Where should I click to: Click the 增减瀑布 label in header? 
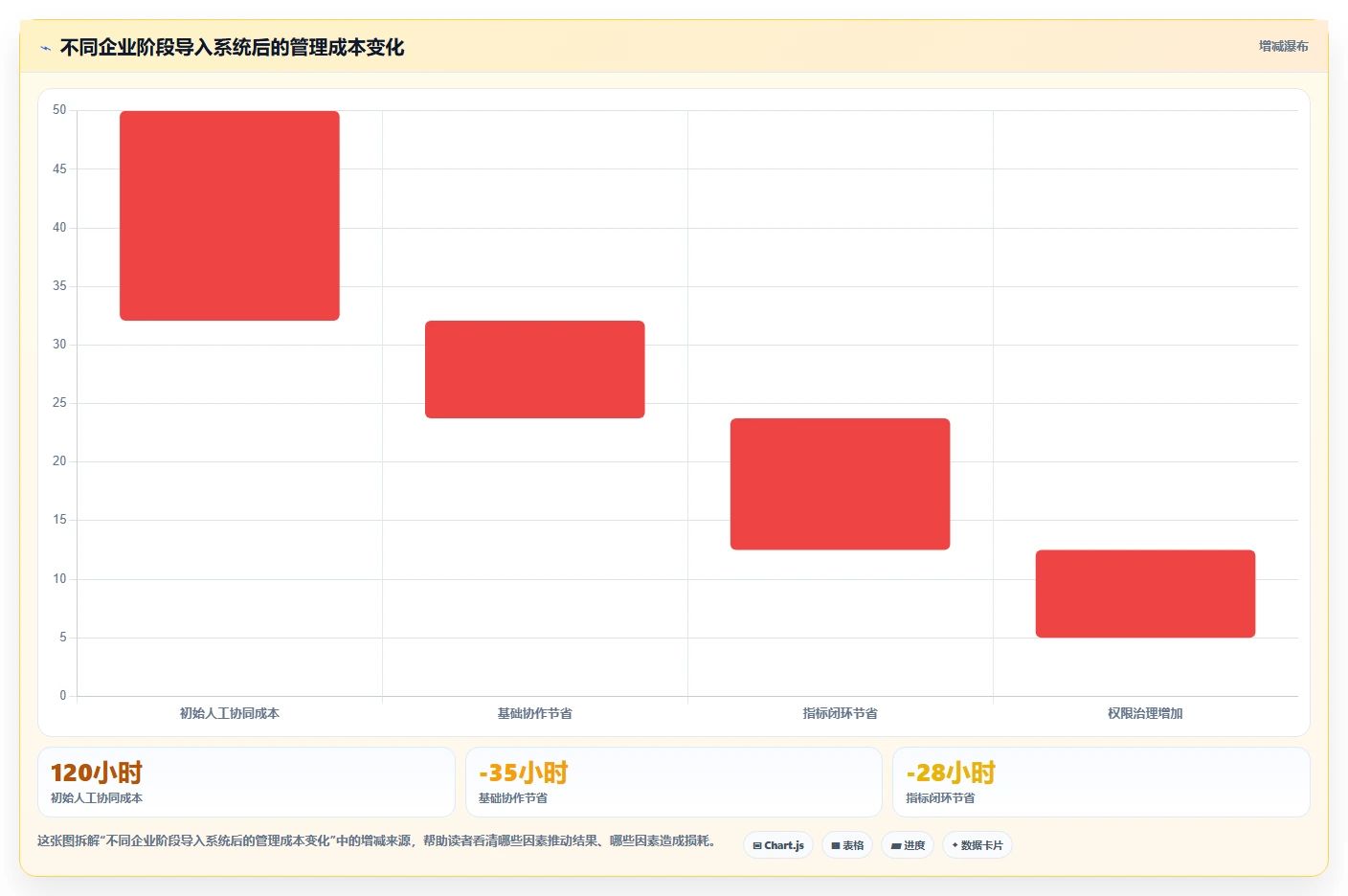pos(1283,46)
